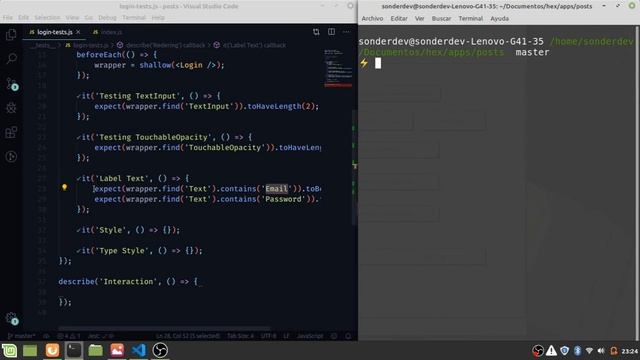
Task: Click the lightbulb quick-fix icon in the gutter
Action: 64,187
